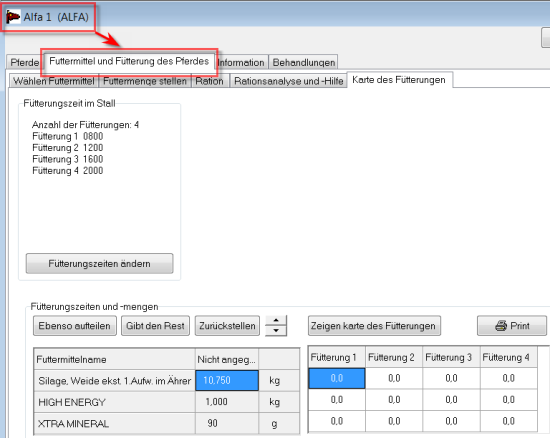Open Futtermenge stellen subtab
This screenshot has width=550, height=438.
(145, 81)
